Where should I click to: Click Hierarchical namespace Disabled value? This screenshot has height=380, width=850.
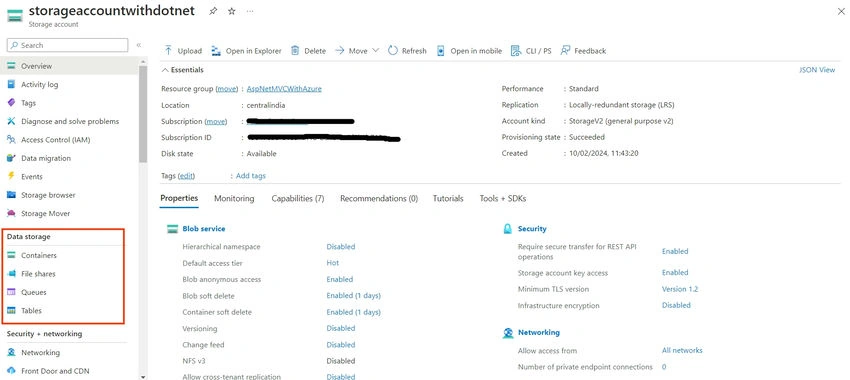(x=341, y=247)
